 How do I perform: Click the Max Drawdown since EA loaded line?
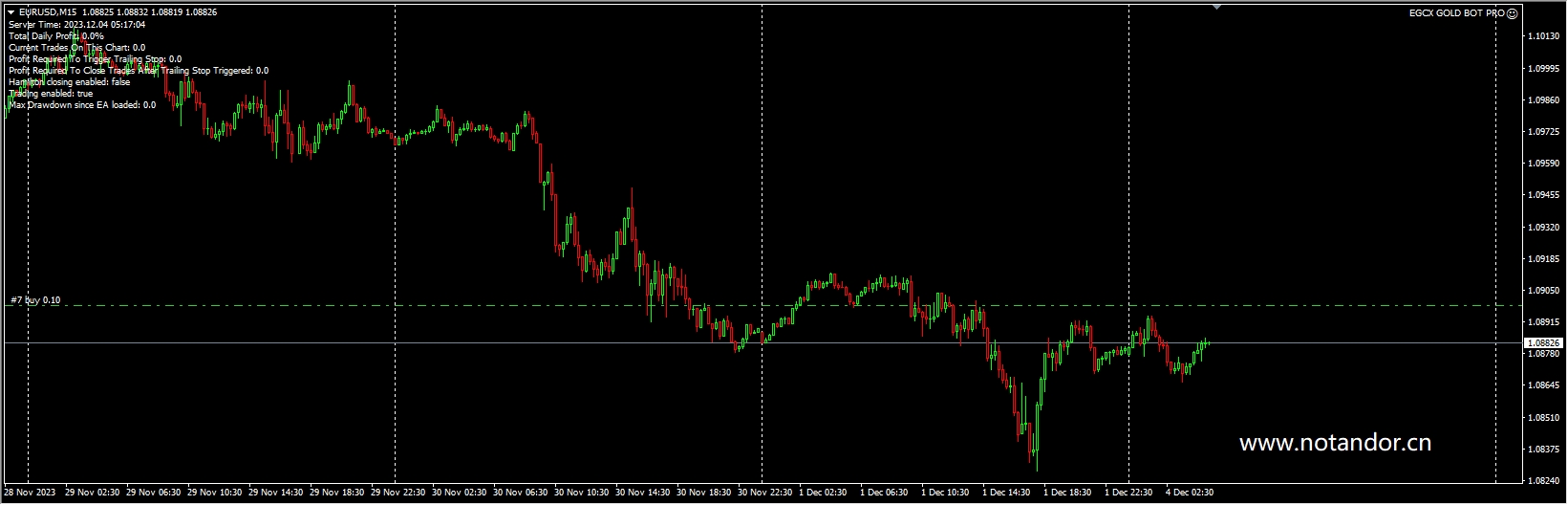(82, 105)
